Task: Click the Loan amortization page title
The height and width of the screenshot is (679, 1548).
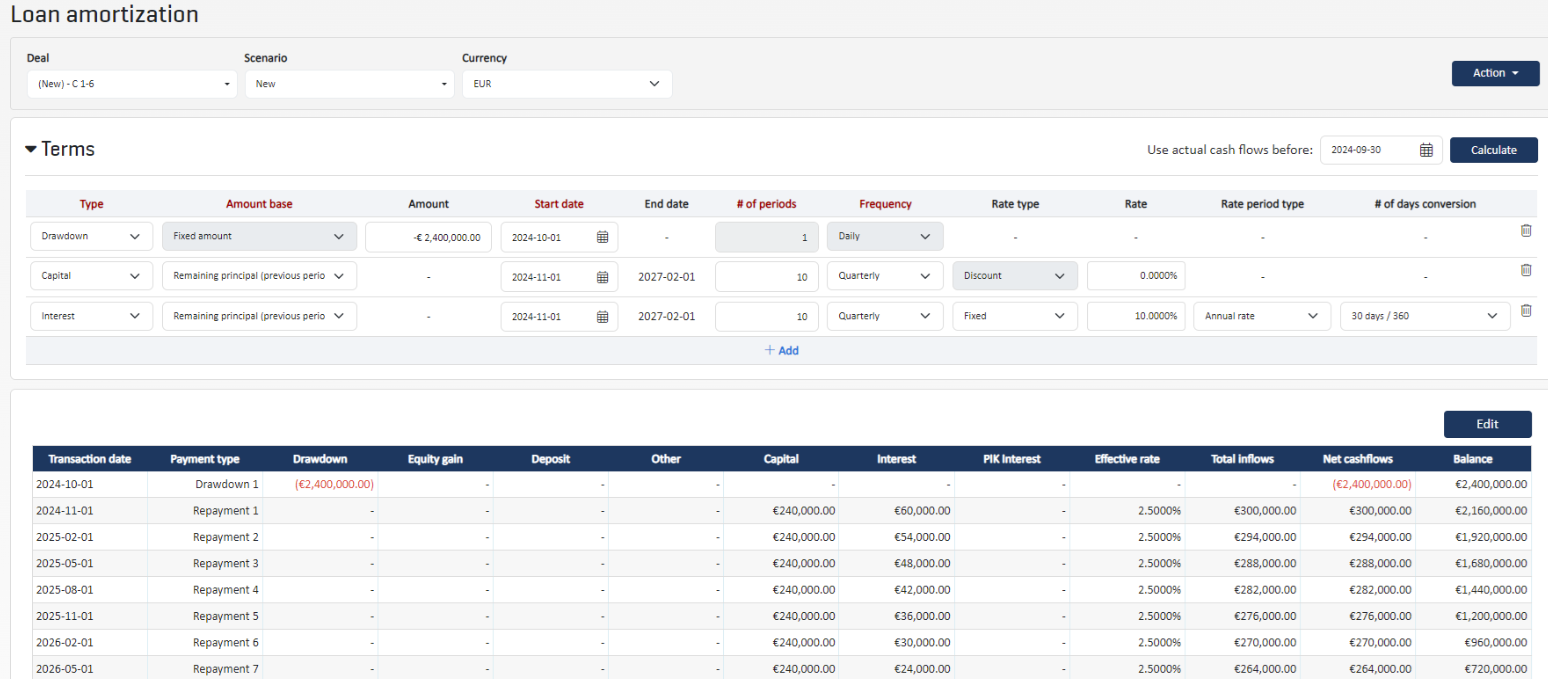Action: (104, 14)
